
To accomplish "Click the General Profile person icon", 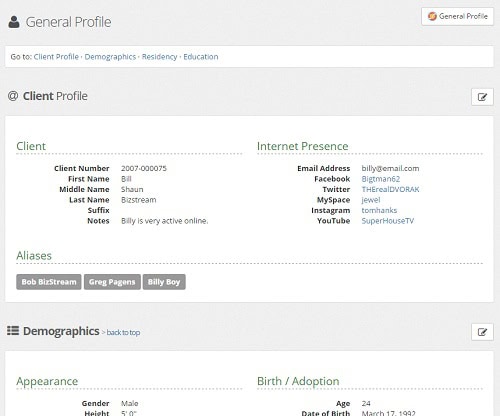I will (14, 22).
